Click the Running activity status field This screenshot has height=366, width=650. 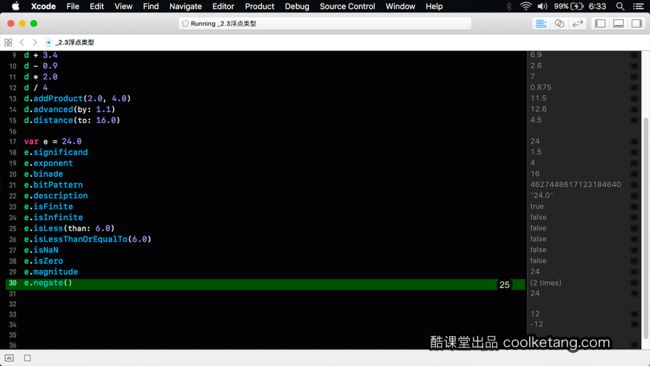click(x=325, y=24)
